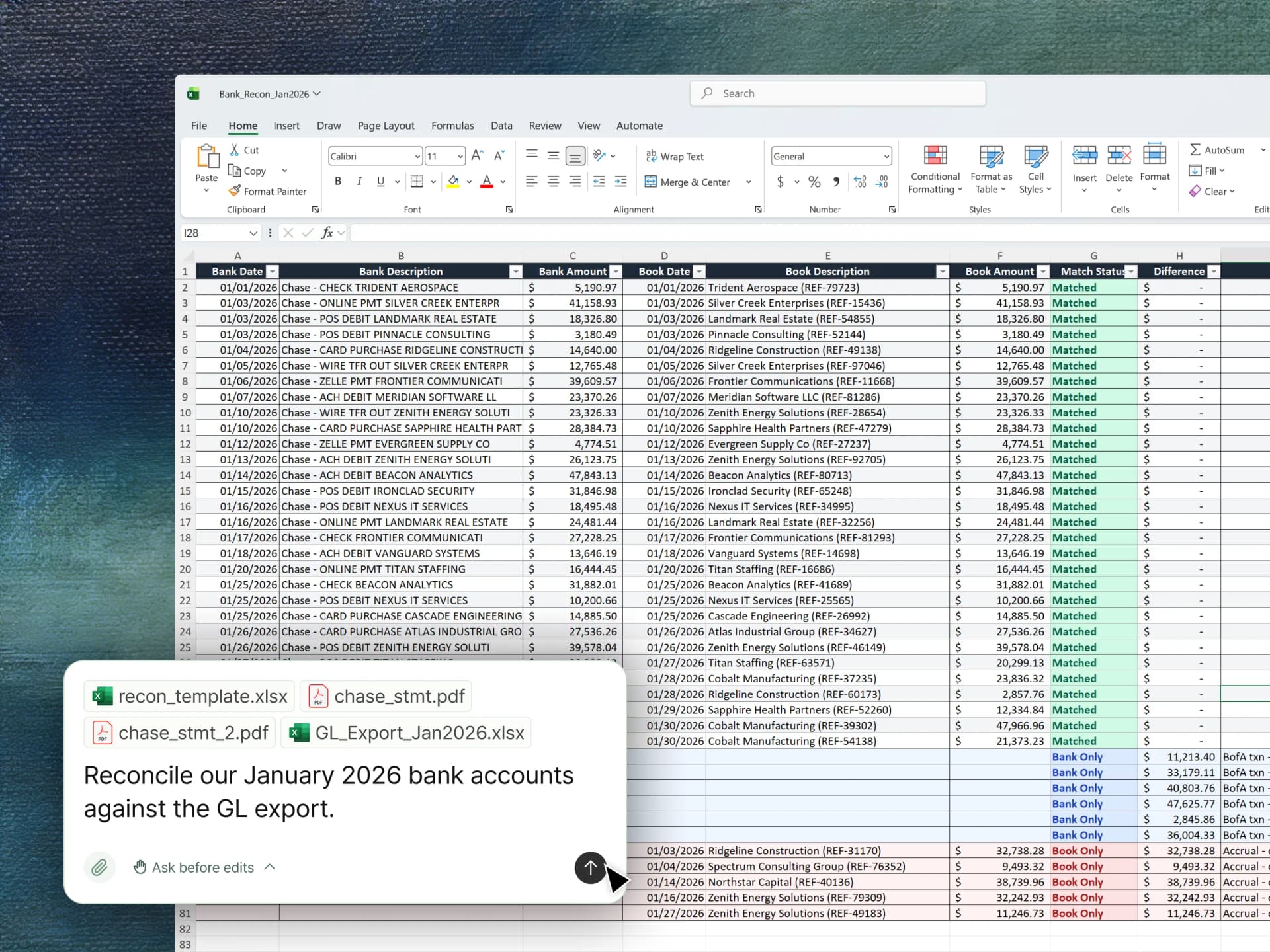Open the Calibri font name dropdown
Image resolution: width=1270 pixels, height=952 pixels.
417,157
